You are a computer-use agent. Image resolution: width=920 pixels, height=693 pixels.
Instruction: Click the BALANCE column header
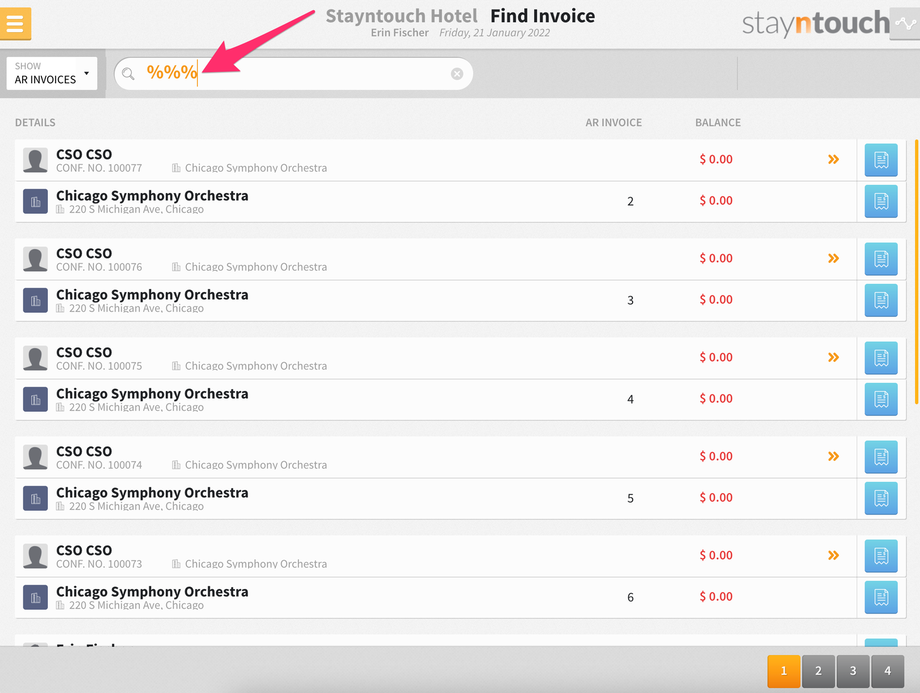coord(718,123)
